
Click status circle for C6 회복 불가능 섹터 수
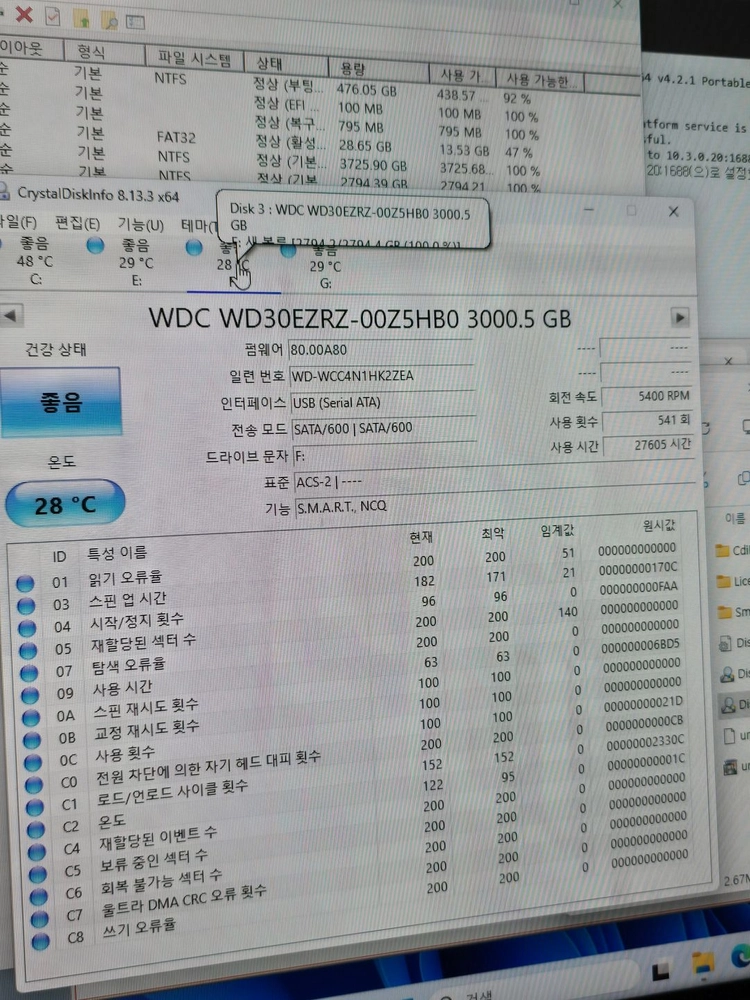(39, 896)
